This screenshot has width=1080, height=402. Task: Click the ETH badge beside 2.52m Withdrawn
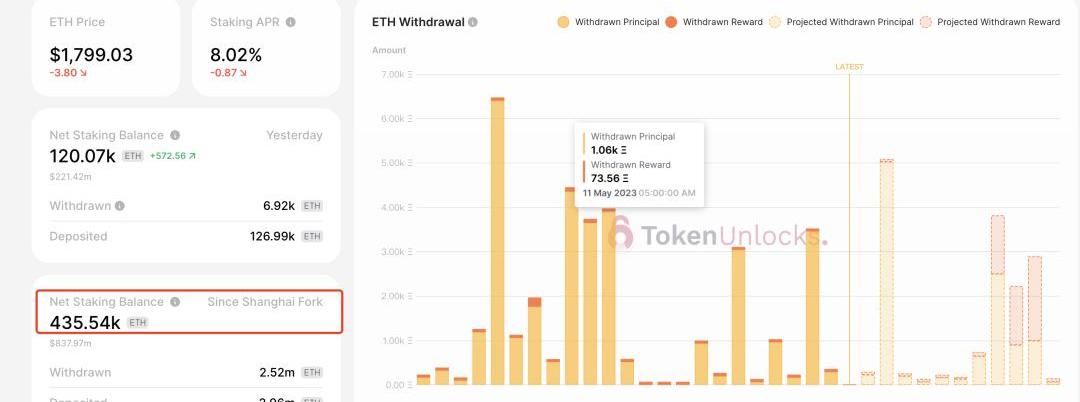click(x=312, y=373)
